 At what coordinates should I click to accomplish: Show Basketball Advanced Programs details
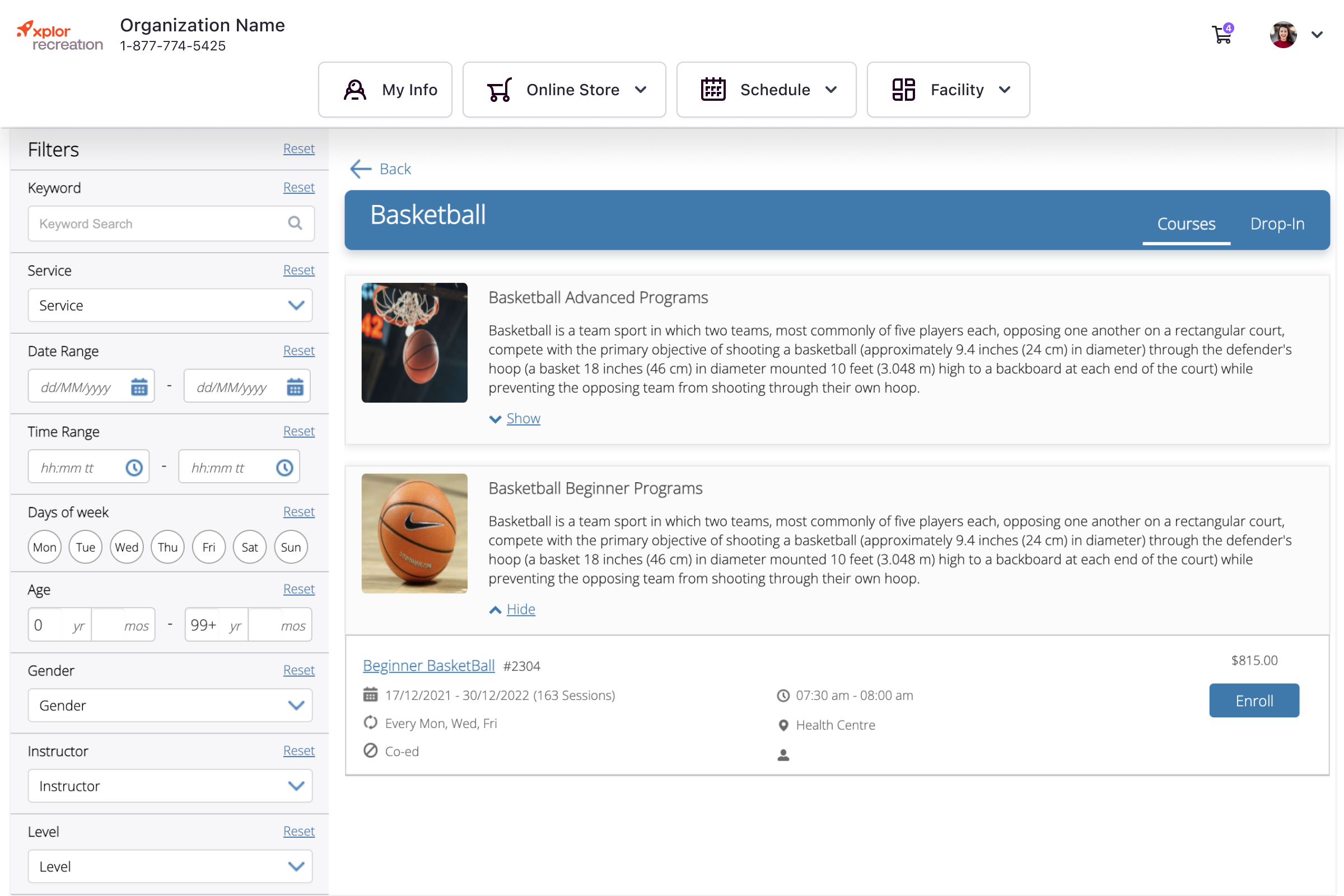coord(522,418)
